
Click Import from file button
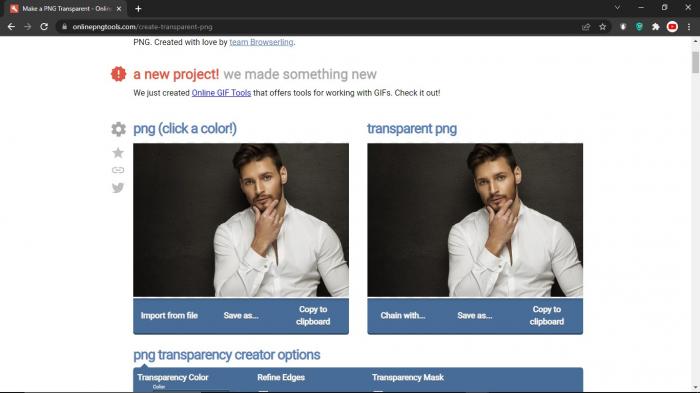click(x=169, y=315)
